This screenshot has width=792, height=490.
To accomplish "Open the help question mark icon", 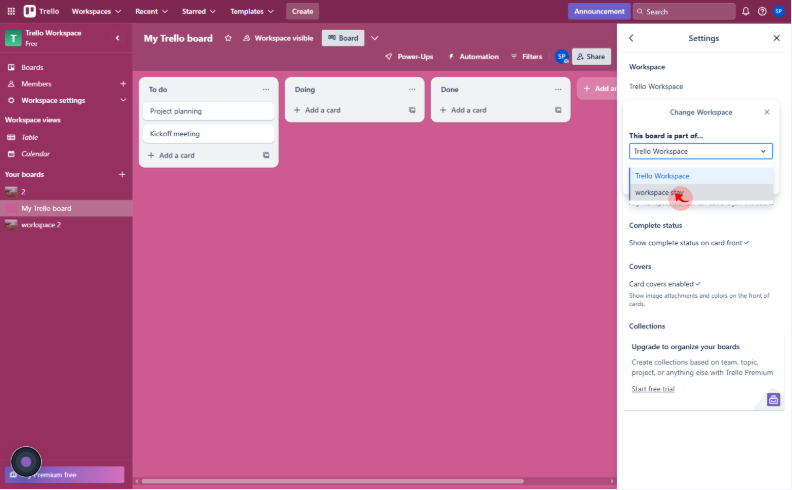I will 762,11.
